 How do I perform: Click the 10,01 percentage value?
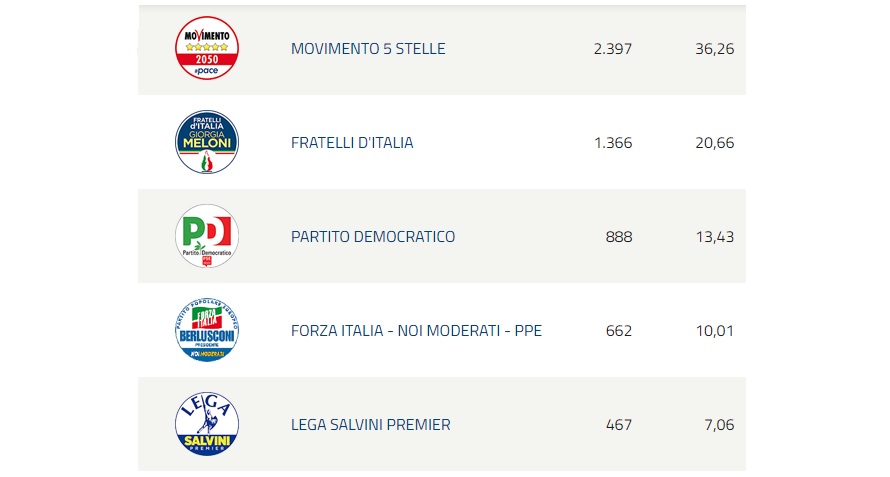click(x=715, y=330)
